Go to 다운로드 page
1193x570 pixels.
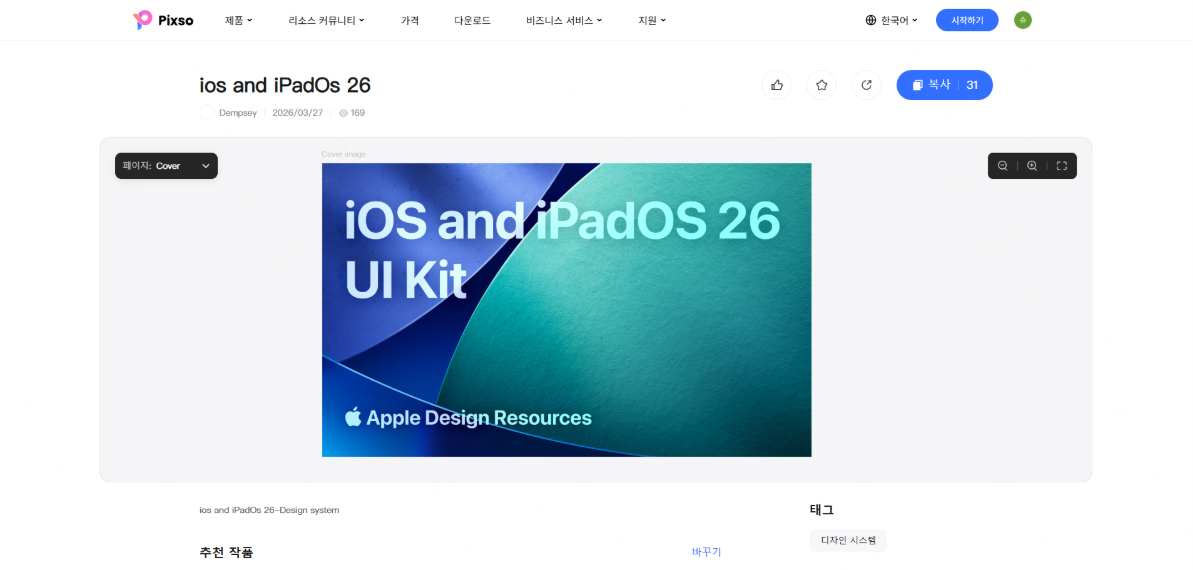(472, 21)
